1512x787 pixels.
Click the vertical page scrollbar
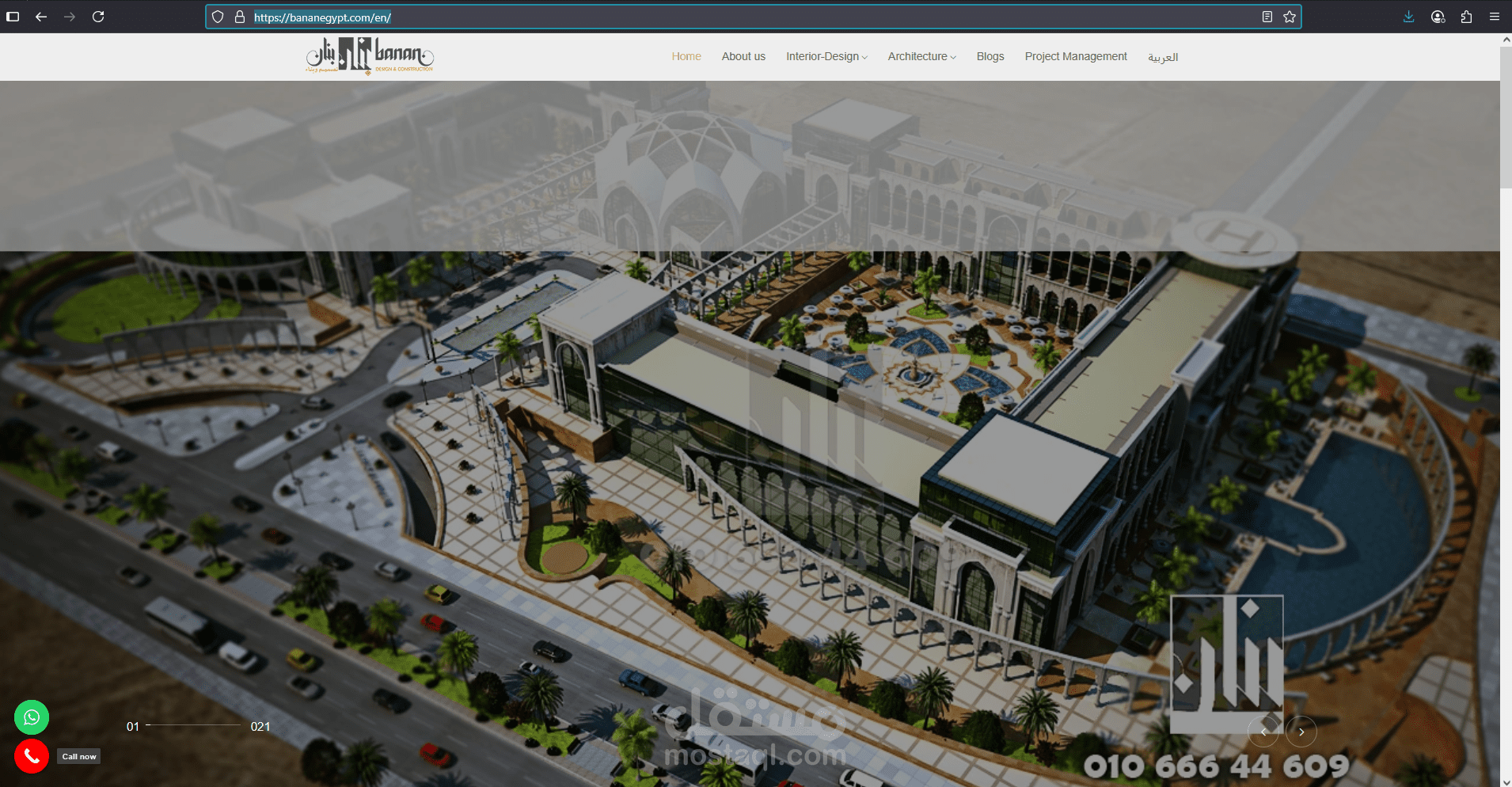point(1506,117)
